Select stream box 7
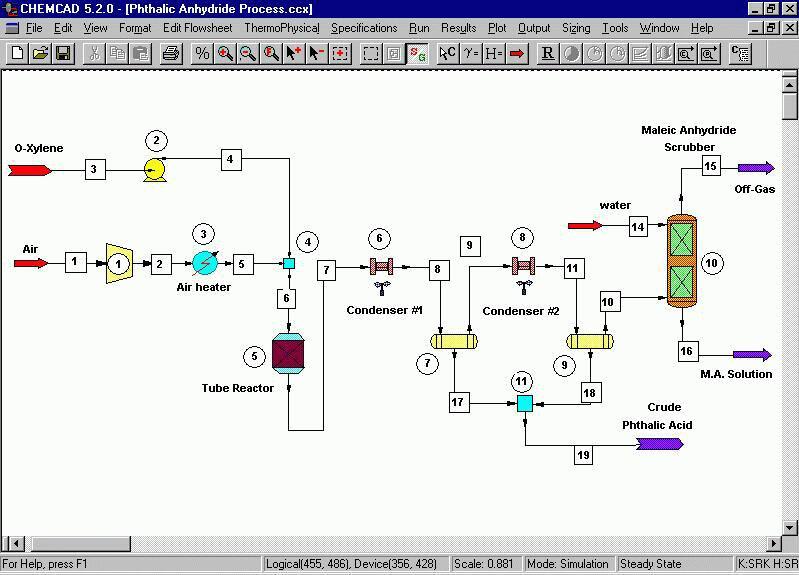Screen dimensions: 799x575 pos(327,270)
